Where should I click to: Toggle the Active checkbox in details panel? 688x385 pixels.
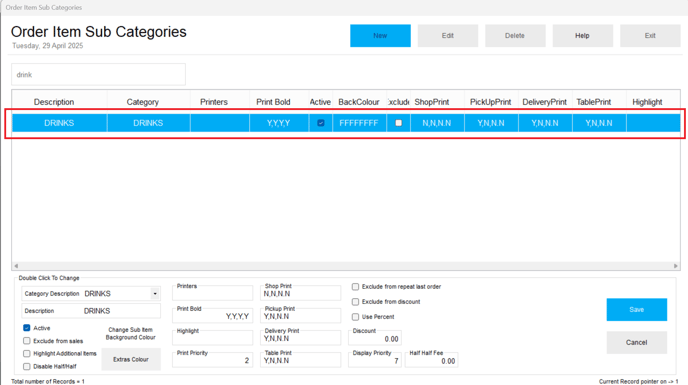click(x=27, y=328)
